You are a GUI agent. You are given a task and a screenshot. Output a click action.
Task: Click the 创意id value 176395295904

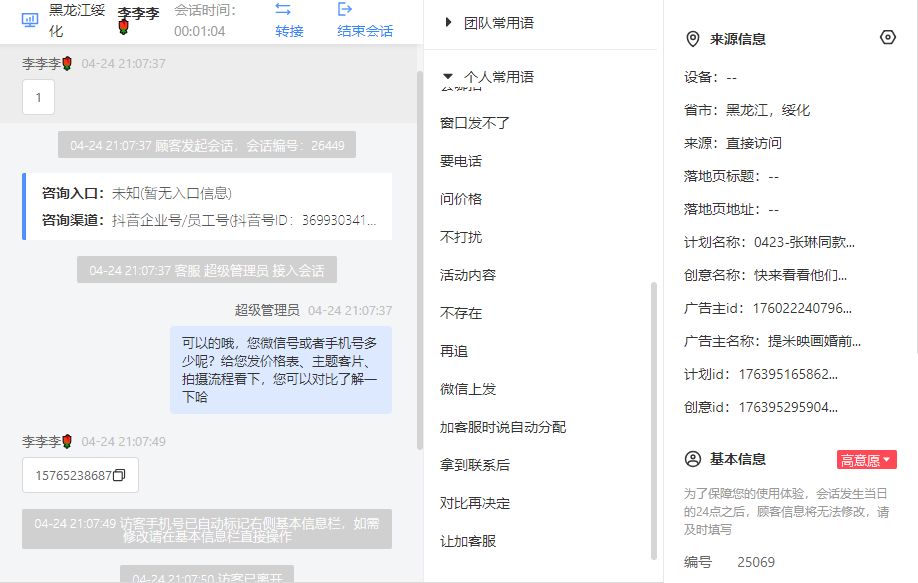[x=788, y=407]
